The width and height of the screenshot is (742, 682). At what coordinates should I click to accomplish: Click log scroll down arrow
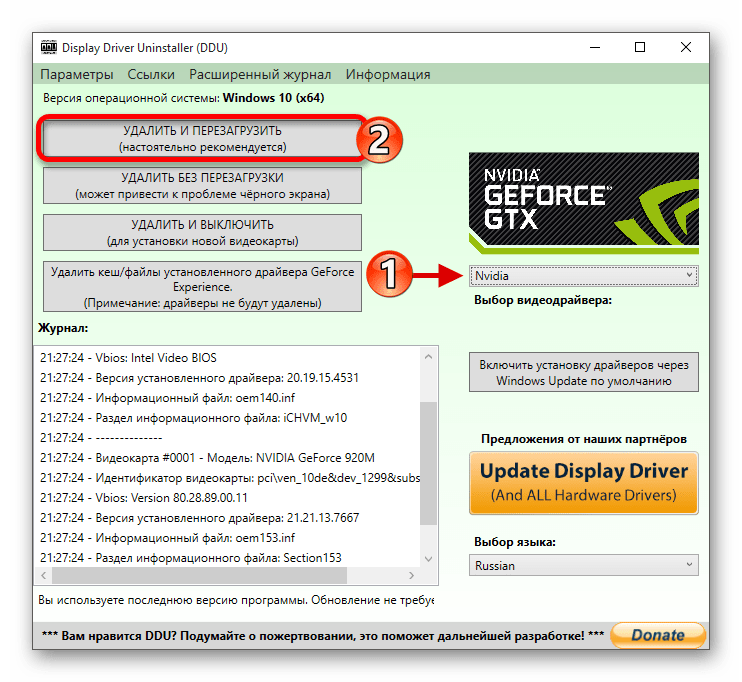pos(428,558)
